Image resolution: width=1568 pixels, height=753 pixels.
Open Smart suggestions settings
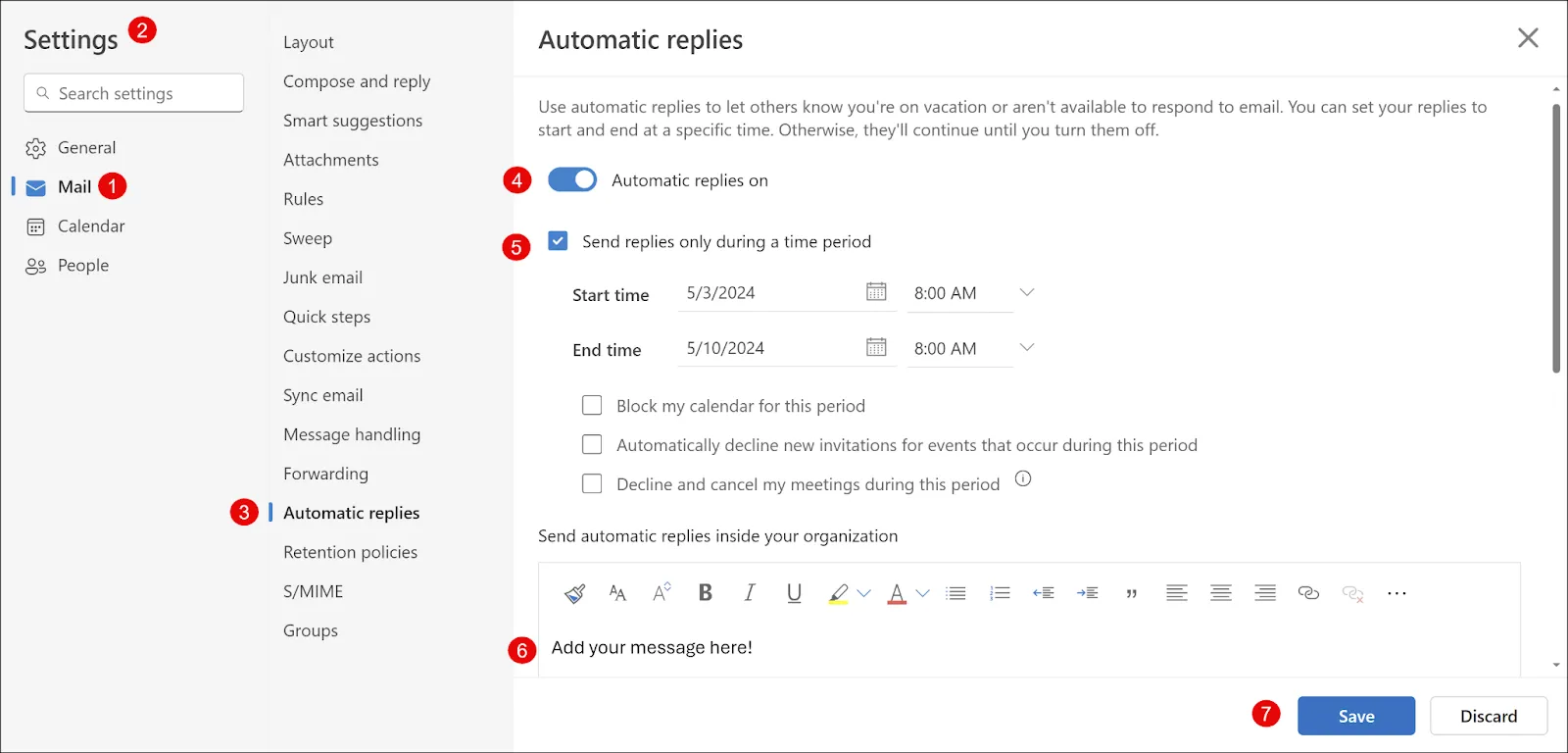[x=353, y=121]
